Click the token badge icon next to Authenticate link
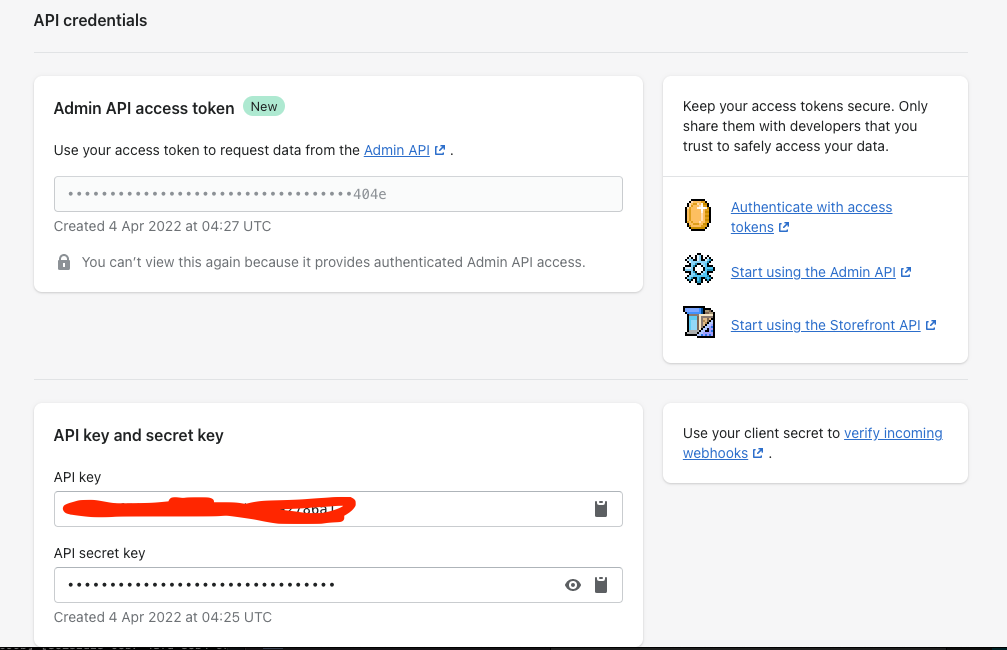Viewport: 1007px width, 650px height. click(x=697, y=215)
